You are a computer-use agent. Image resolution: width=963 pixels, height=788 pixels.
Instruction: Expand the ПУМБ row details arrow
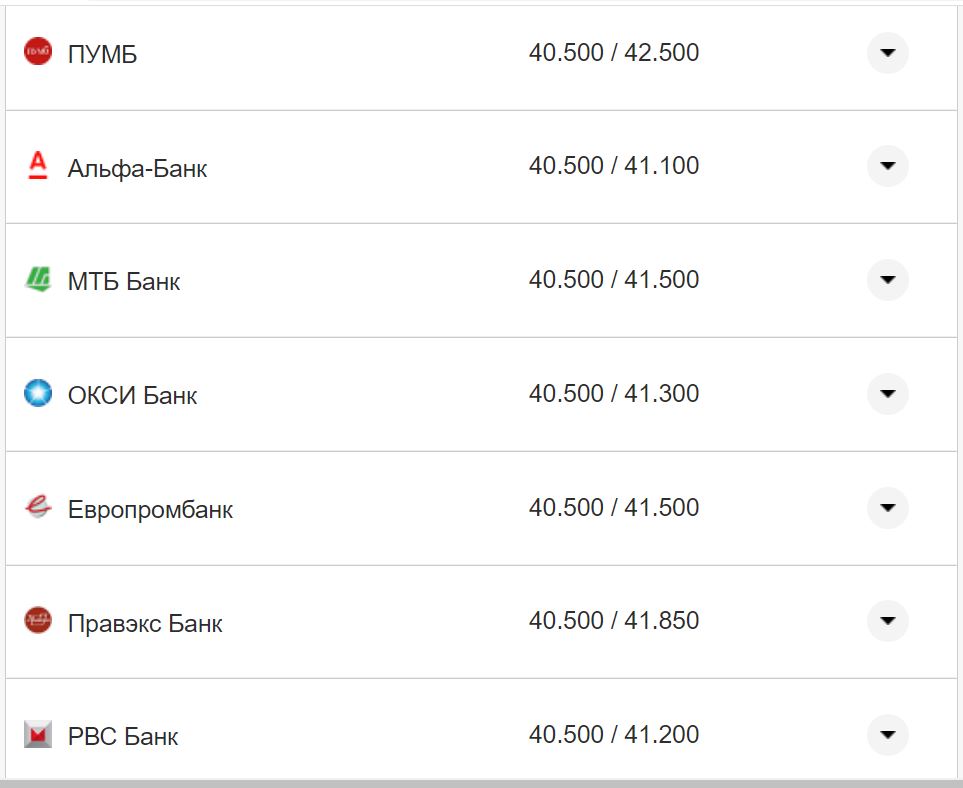[x=887, y=53]
